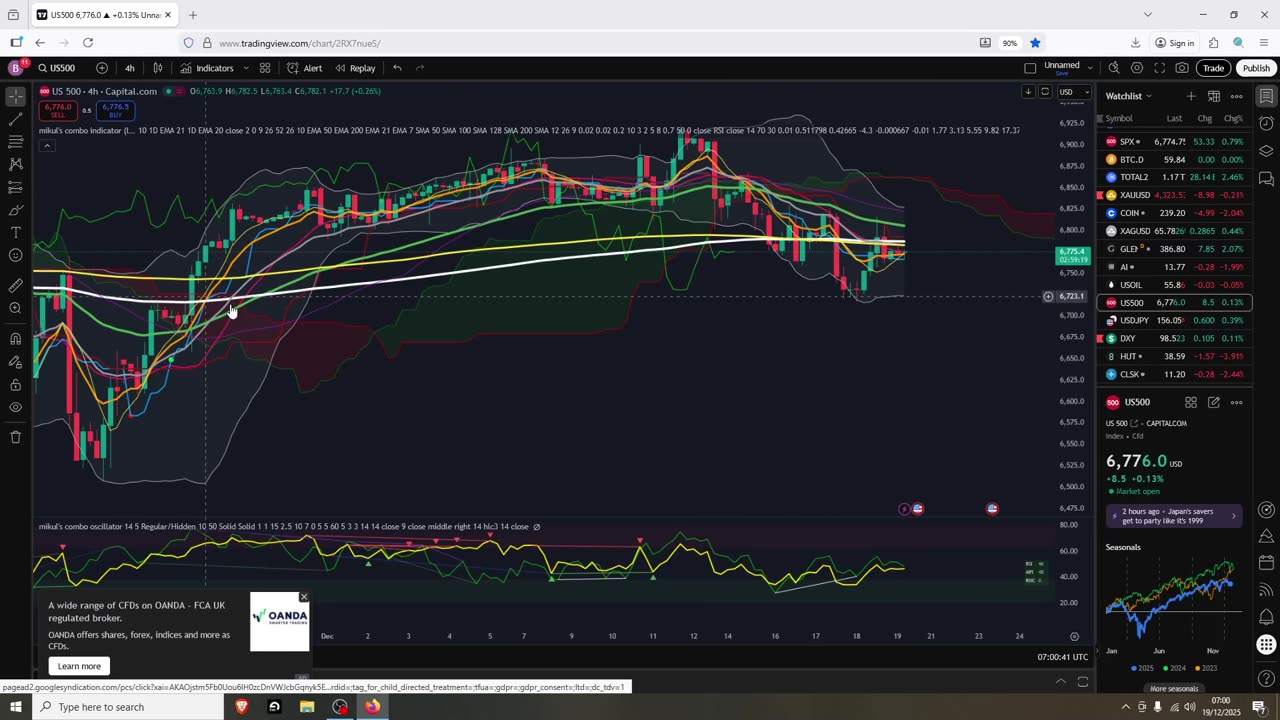This screenshot has width=1280, height=720.
Task: Take a chart snapshot with camera
Action: (x=1183, y=68)
